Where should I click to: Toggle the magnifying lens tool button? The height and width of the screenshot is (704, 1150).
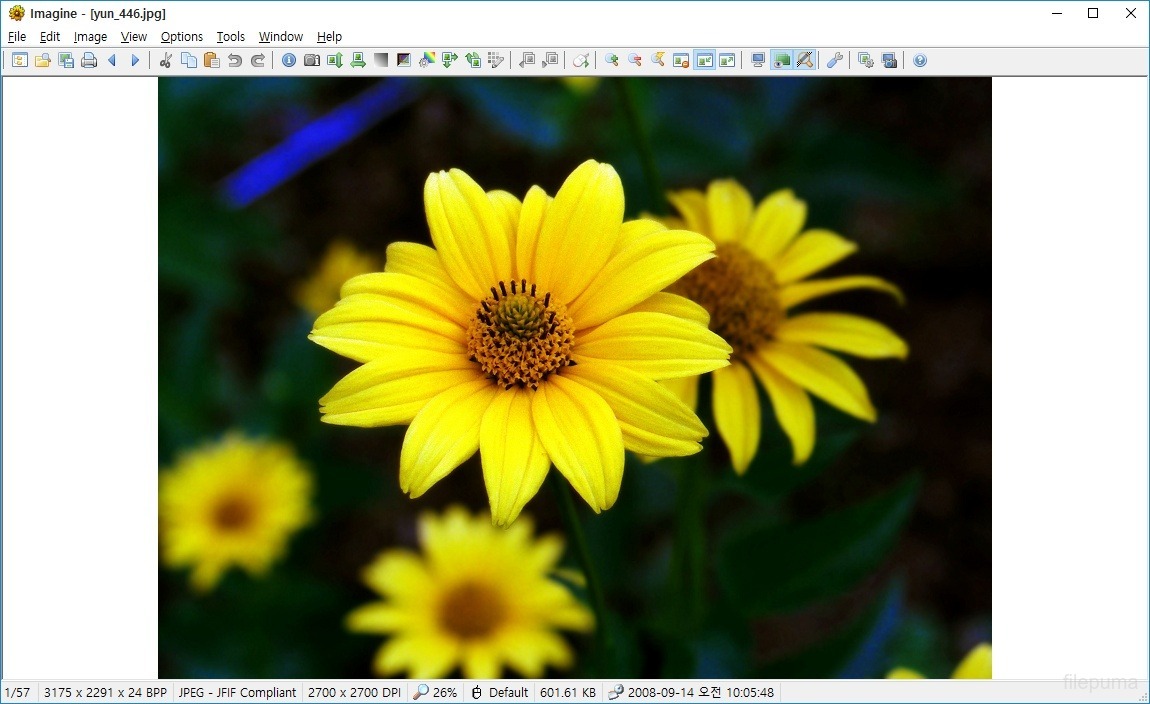[x=804, y=61]
